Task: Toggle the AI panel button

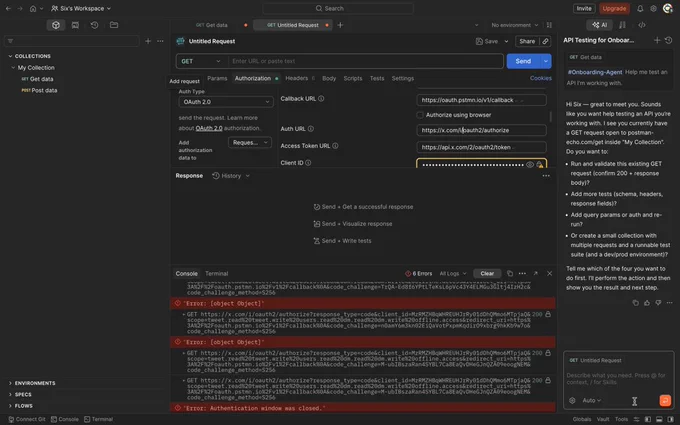Action: coord(599,25)
